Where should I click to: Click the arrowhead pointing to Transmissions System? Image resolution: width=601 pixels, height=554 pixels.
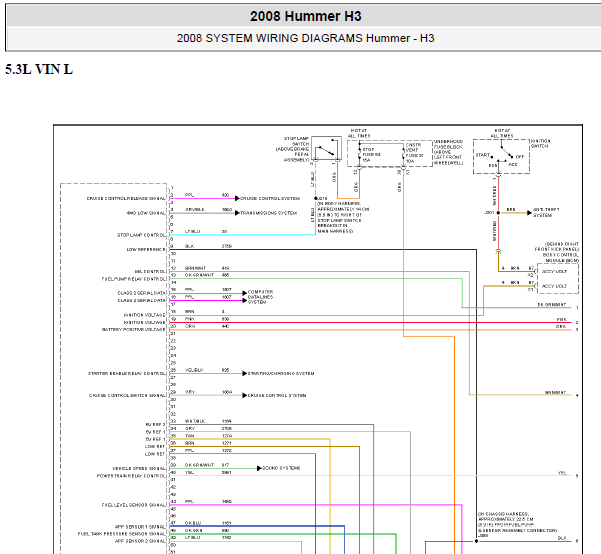tap(238, 212)
